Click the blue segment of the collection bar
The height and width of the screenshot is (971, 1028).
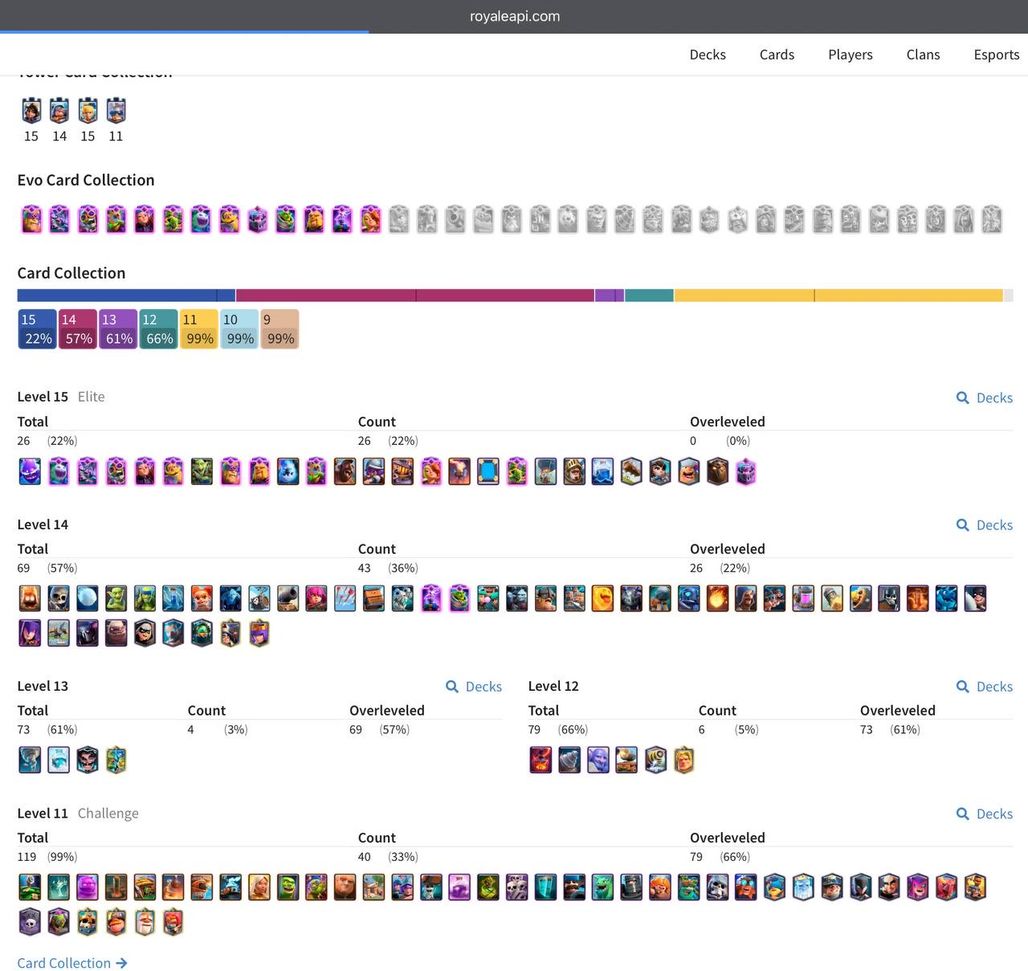126,295
